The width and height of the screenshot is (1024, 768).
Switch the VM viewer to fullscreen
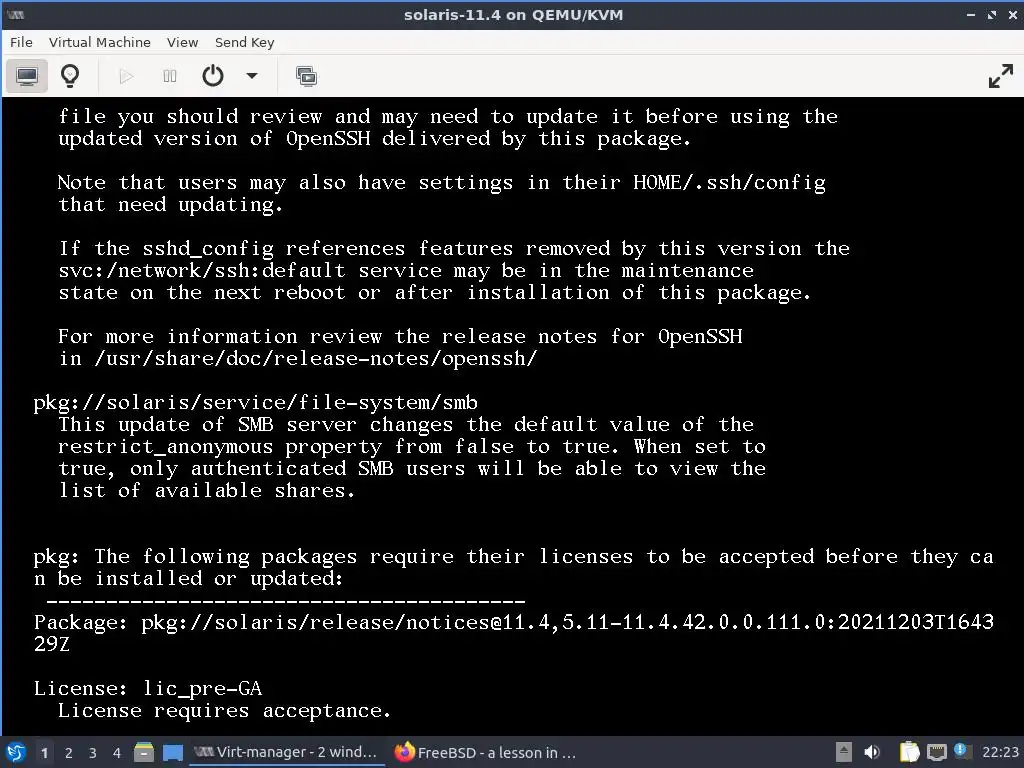[1000, 76]
